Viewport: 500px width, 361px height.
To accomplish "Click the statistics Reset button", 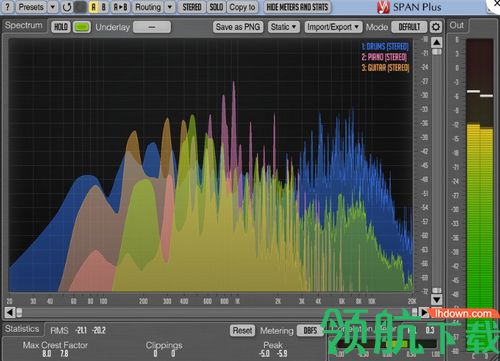I will pyautogui.click(x=243, y=330).
